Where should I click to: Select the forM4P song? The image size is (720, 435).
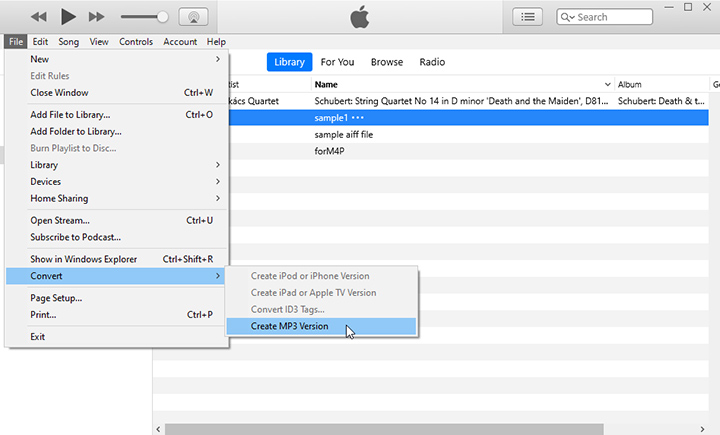point(329,151)
